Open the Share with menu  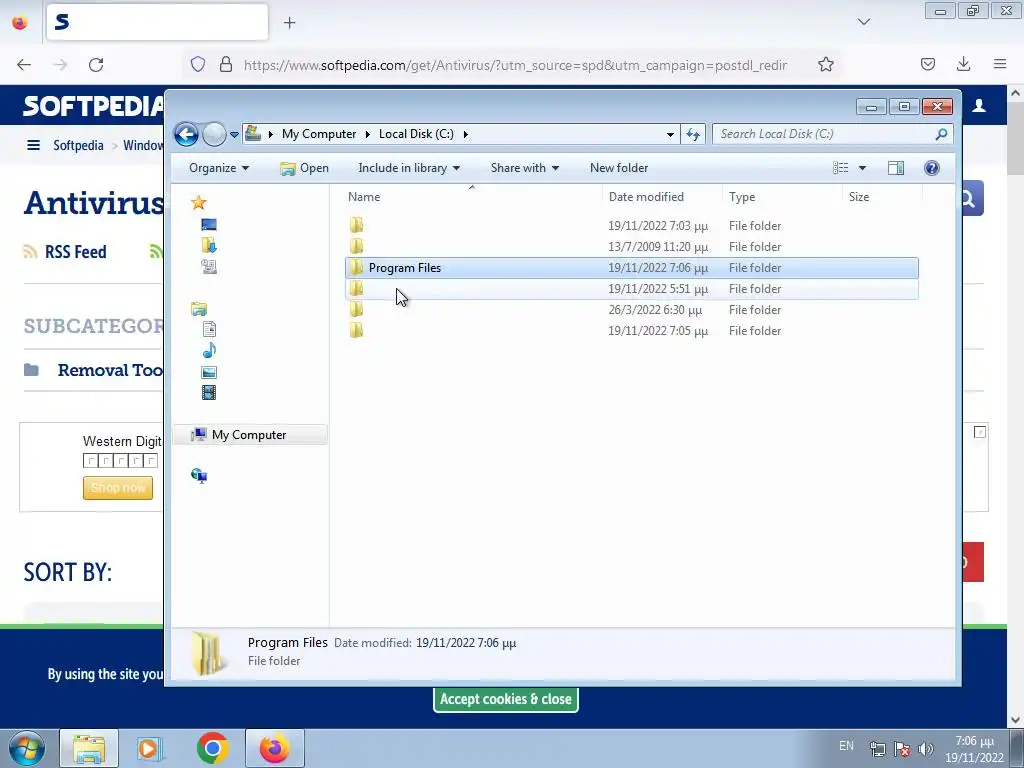coord(524,168)
